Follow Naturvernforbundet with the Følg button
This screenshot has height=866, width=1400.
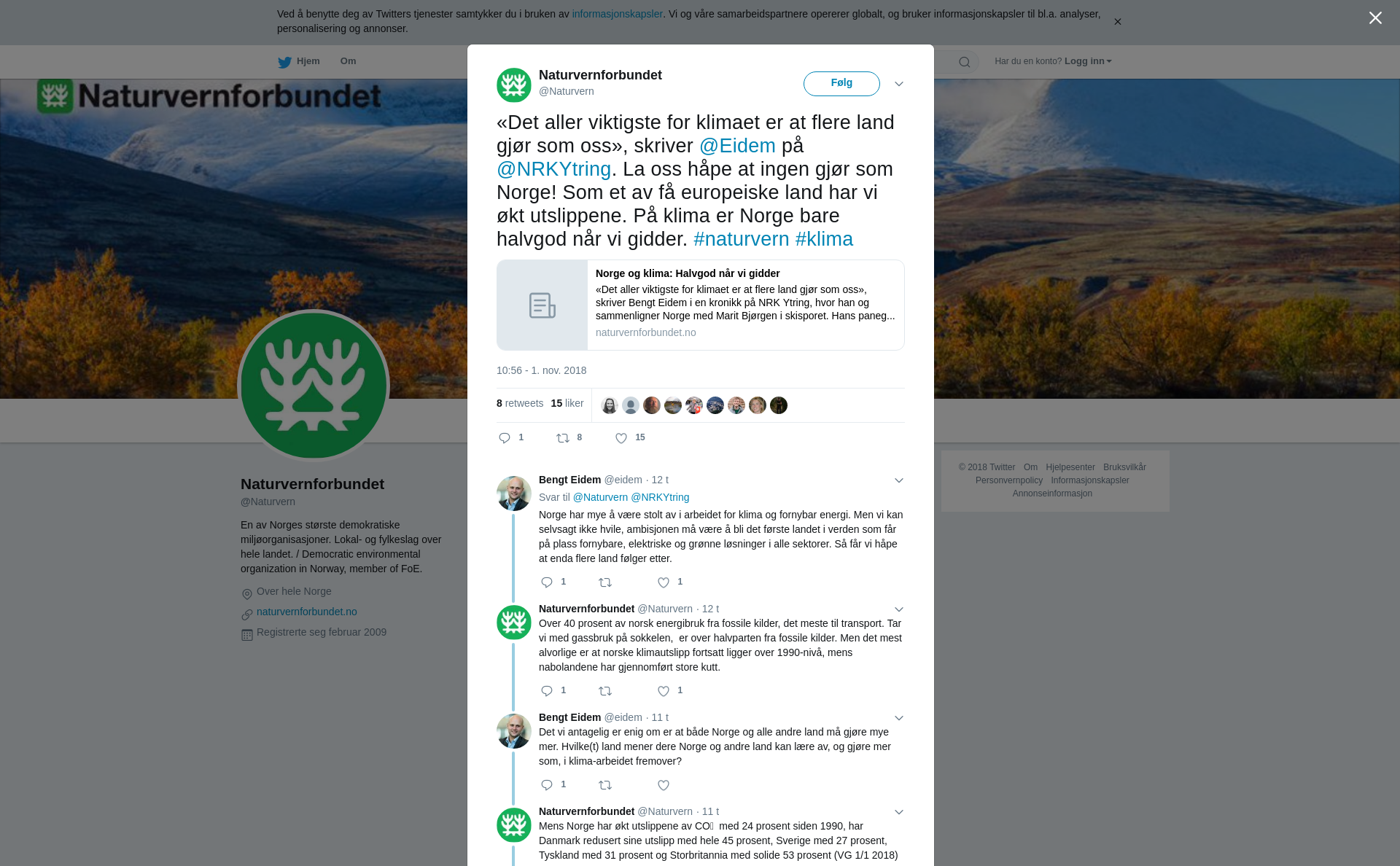841,84
